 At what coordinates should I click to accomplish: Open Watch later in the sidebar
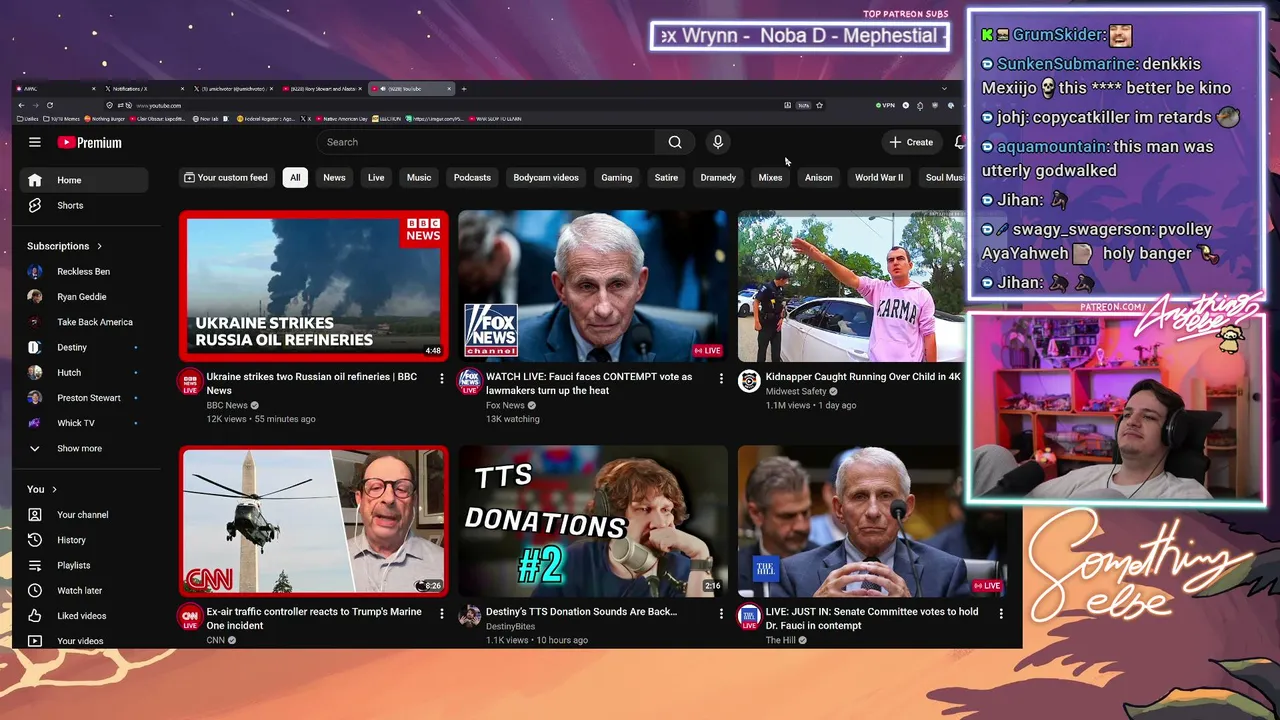tap(84, 590)
